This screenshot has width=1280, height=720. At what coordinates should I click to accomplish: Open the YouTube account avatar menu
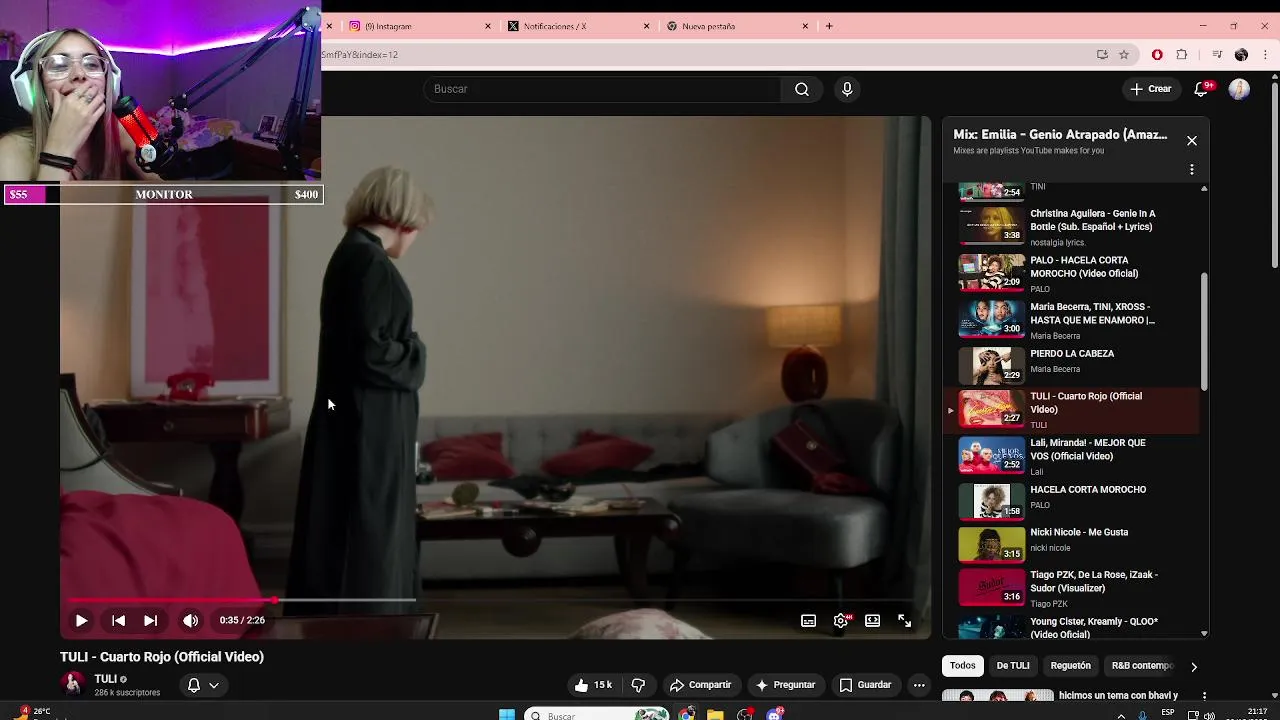(x=1239, y=89)
